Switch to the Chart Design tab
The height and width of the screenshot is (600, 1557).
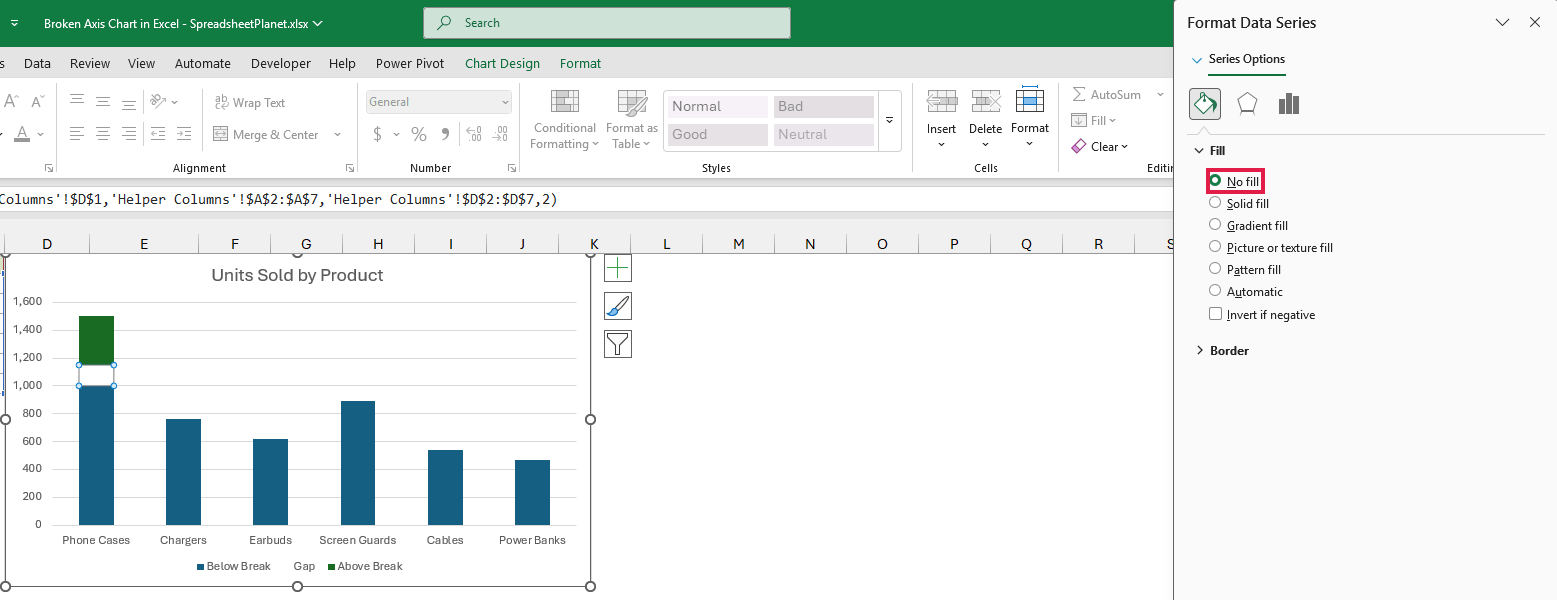tap(502, 63)
